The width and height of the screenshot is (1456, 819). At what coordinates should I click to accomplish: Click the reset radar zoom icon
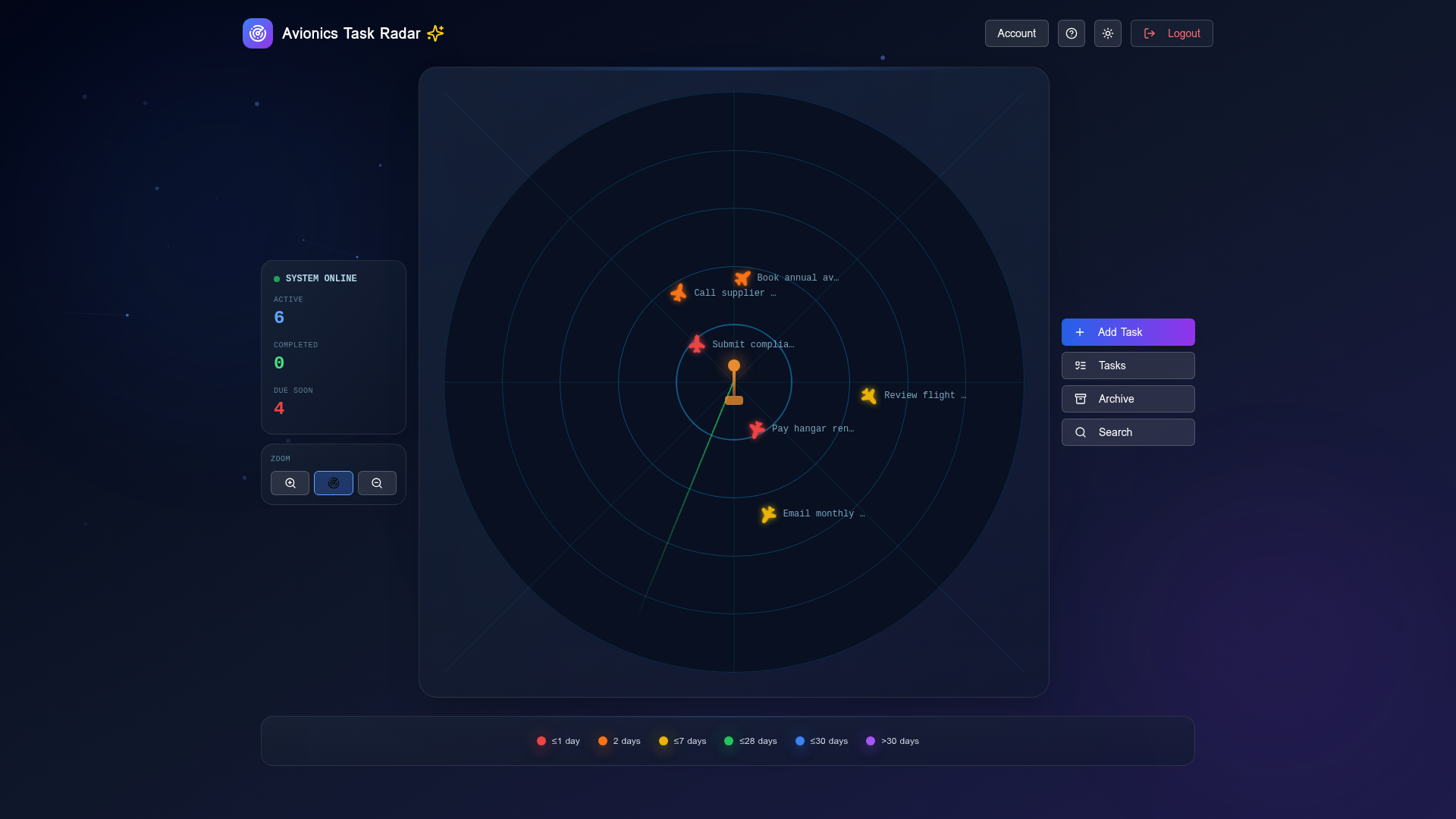[334, 483]
